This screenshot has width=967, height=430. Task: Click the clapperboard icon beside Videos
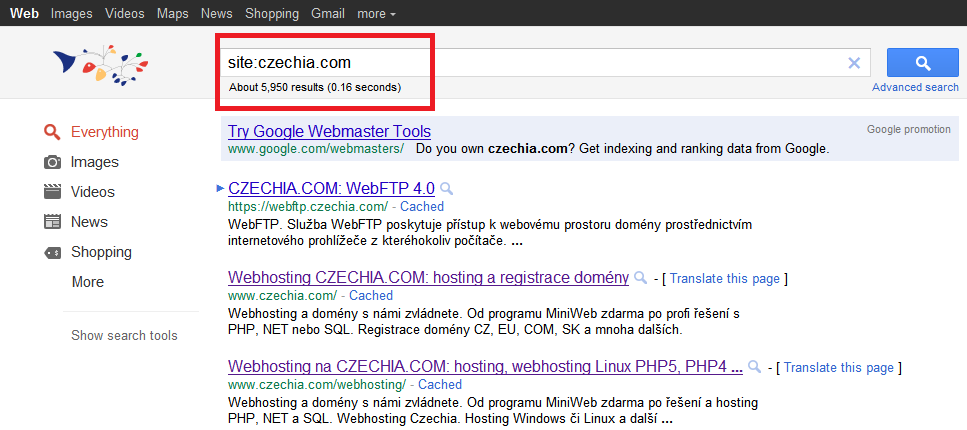pos(52,192)
